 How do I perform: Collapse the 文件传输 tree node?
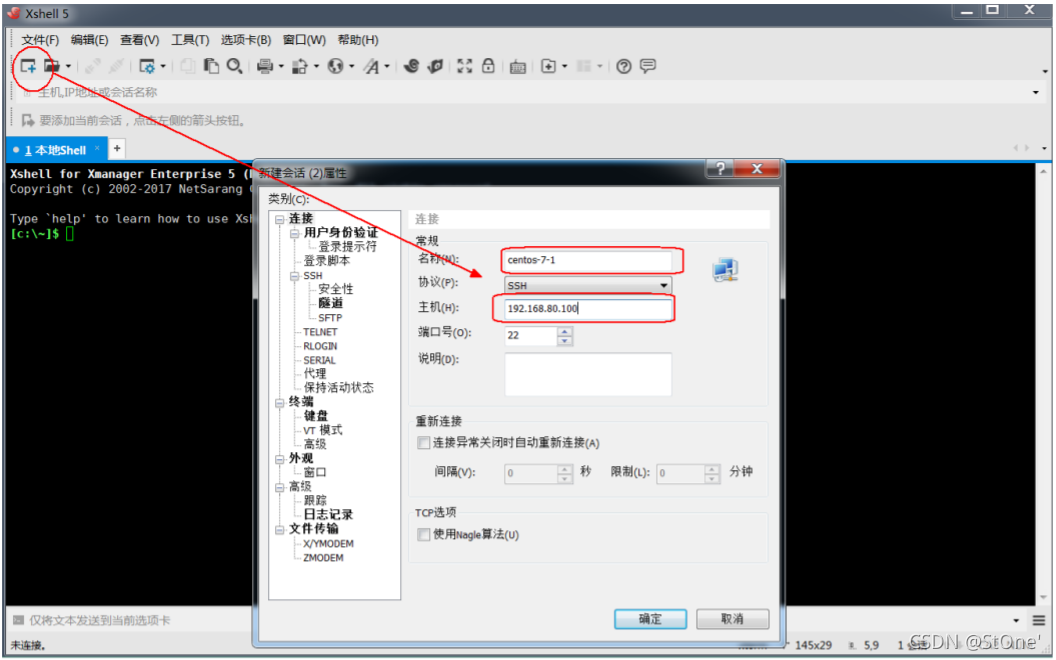click(x=279, y=530)
